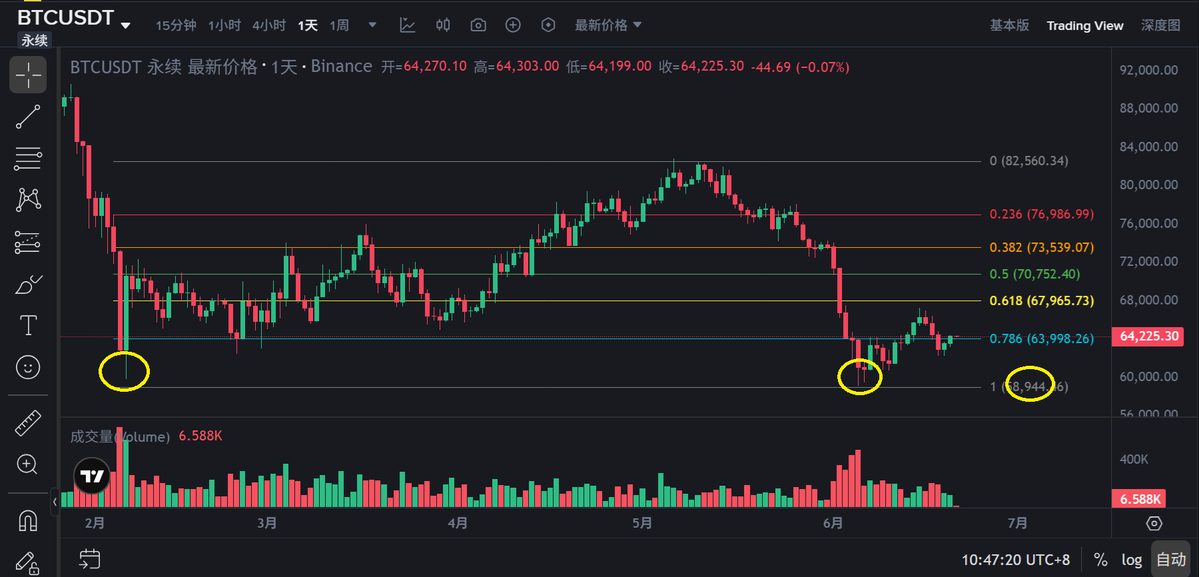This screenshot has height=577, width=1199.
Task: Expand the BTCUSDT symbol dropdown arrow
Action: [125, 24]
